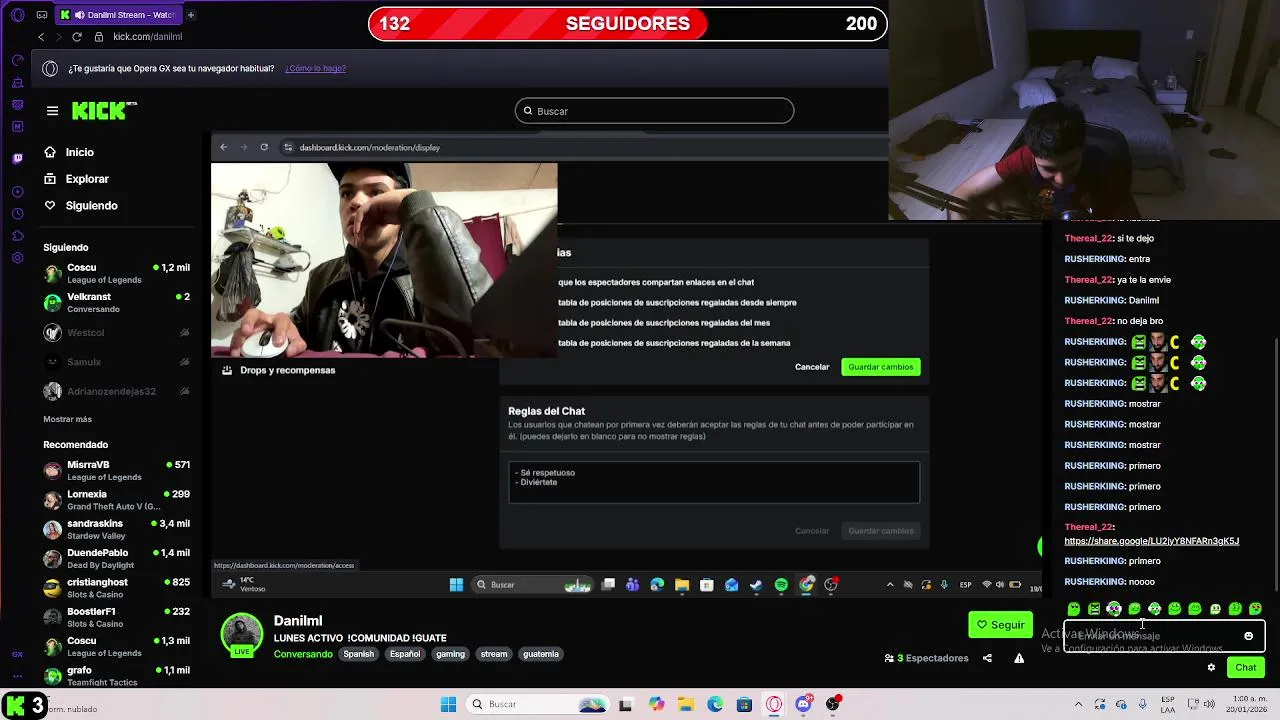Open followed channel Coscu League of Legends
The width and height of the screenshot is (1280, 720).
pos(116,273)
